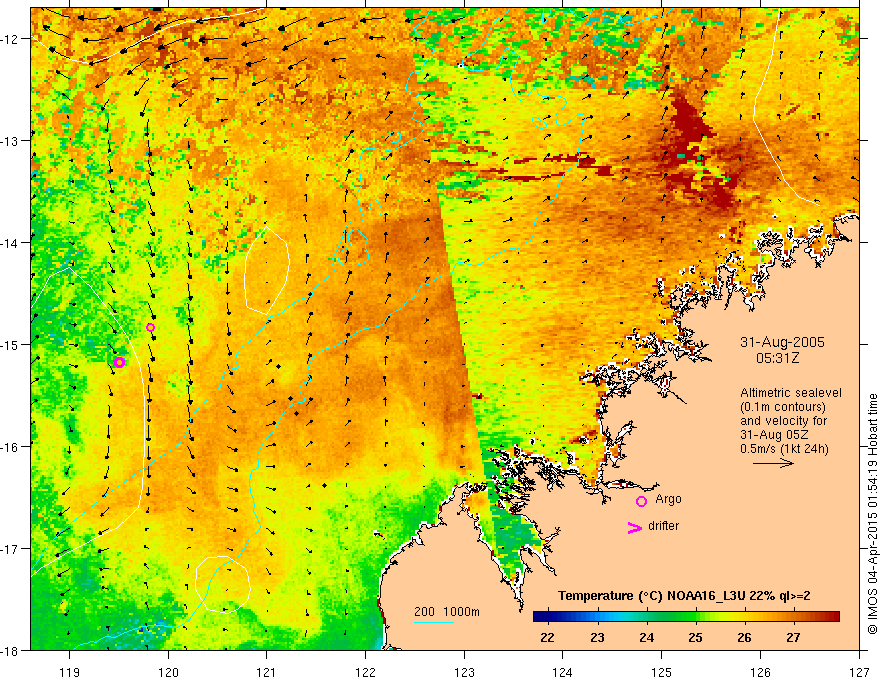This screenshot has height=680, width=880.
Task: Click the '0.5m/s (1kt 24h)' label
Action: 784,449
